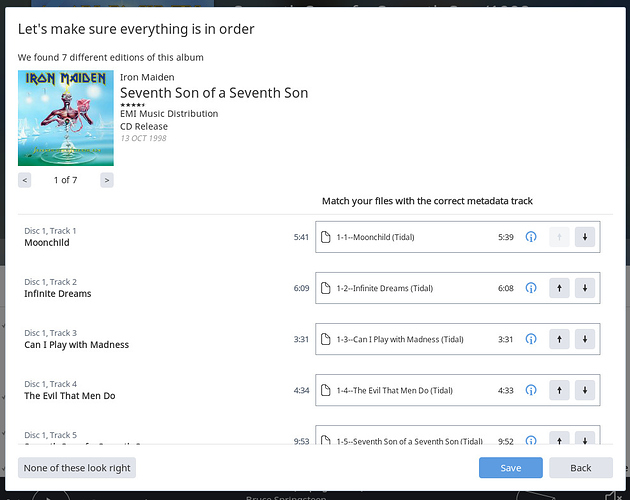Click the '13 OCT 1998' release date

coord(143,138)
